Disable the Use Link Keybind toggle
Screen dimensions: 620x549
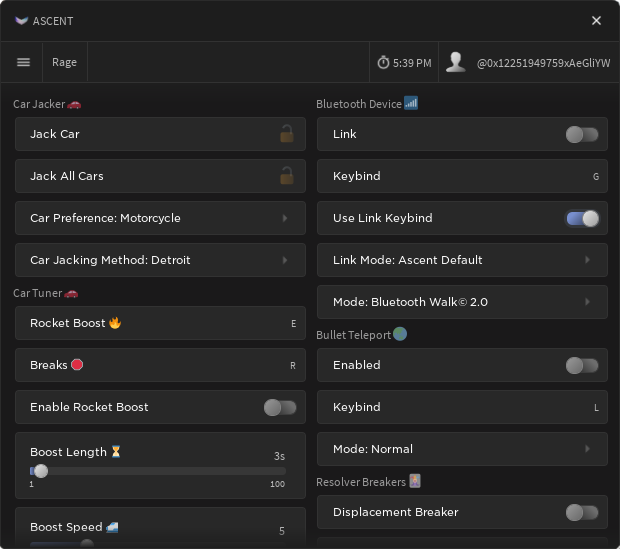[x=582, y=218]
